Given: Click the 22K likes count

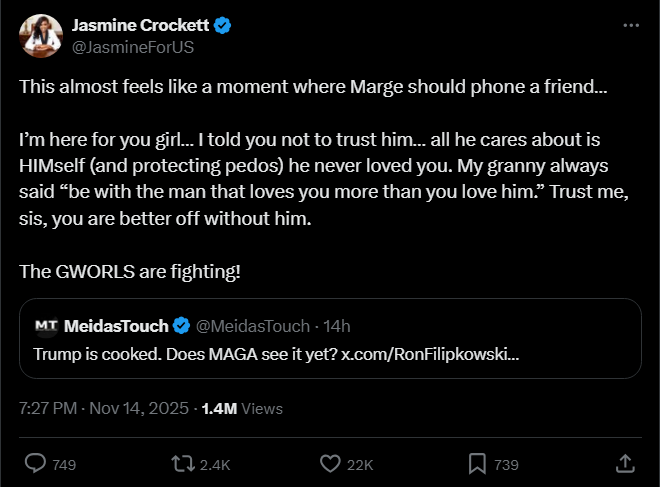Looking at the screenshot, I should [x=359, y=464].
